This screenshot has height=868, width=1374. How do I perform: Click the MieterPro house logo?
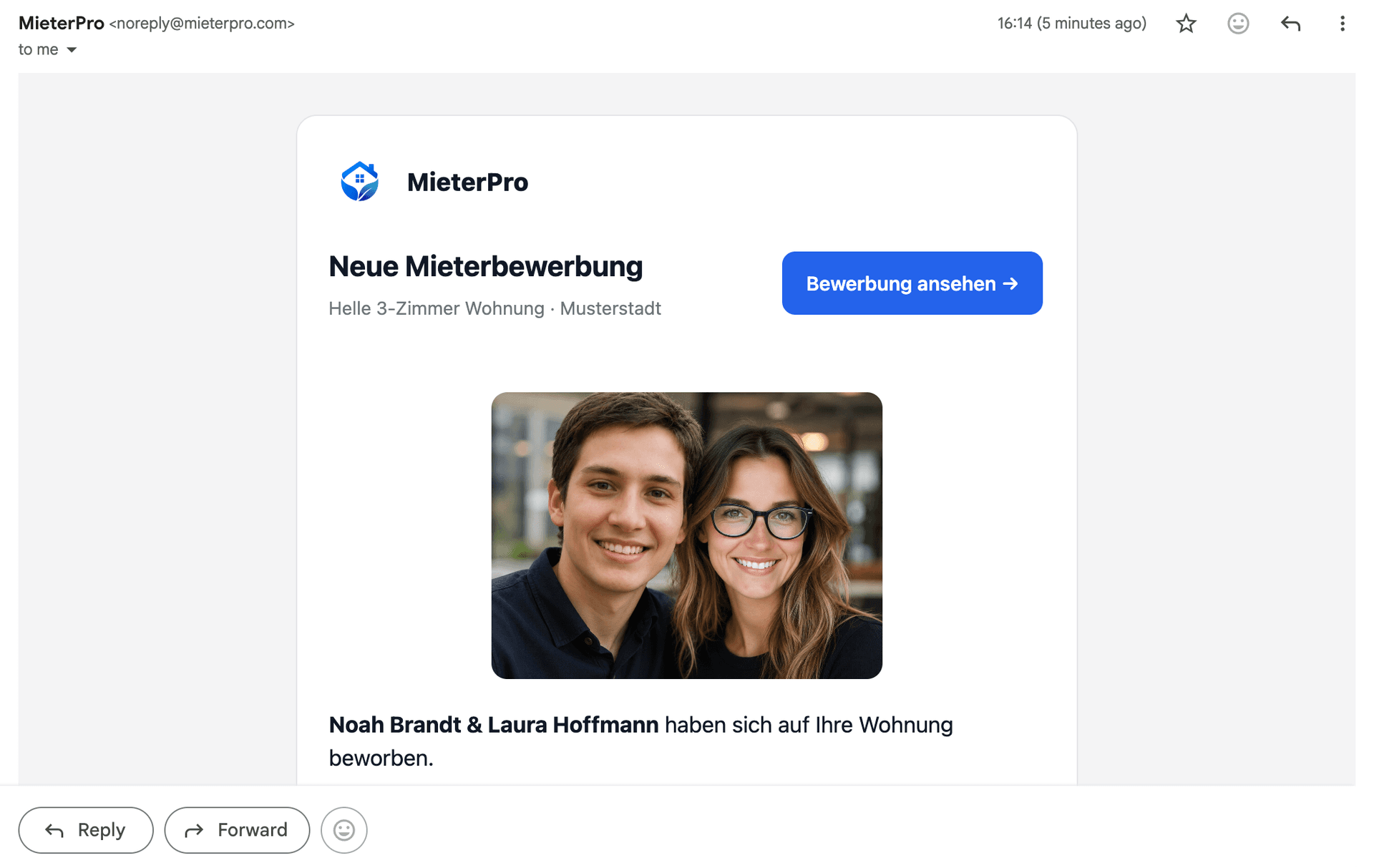359,181
